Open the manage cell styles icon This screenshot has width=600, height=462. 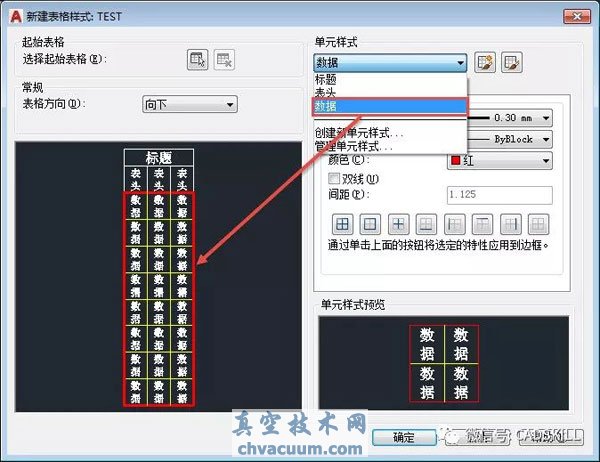[x=512, y=62]
